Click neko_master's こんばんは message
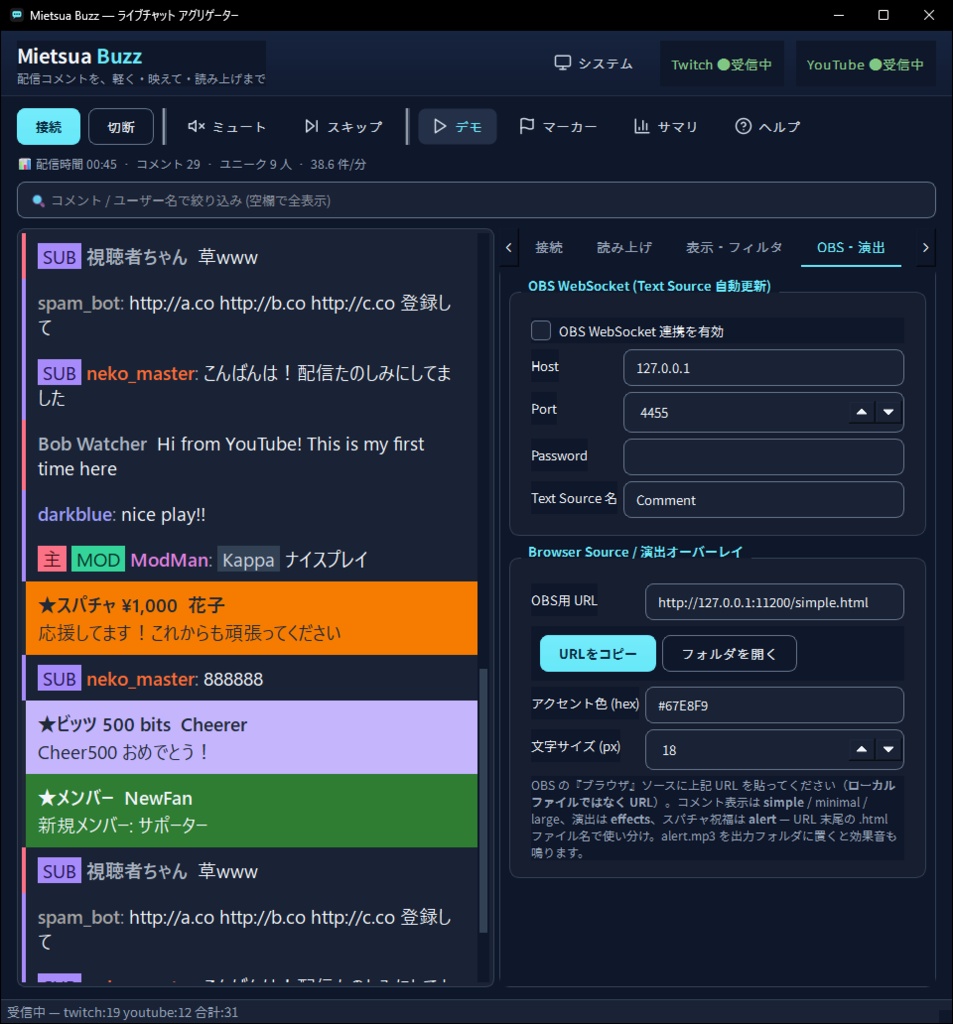The width and height of the screenshot is (953, 1024). click(x=251, y=385)
